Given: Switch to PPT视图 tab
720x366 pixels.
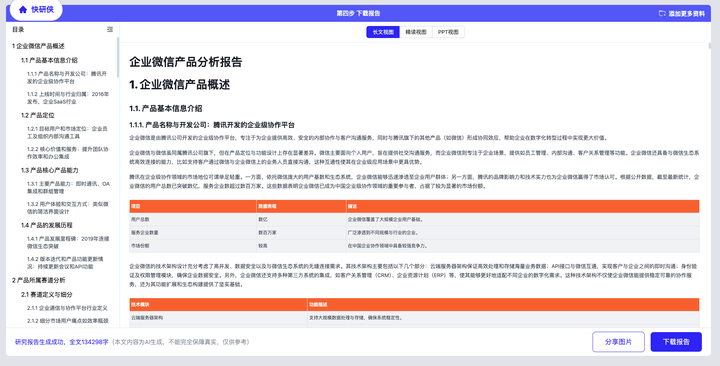Looking at the screenshot, I should (448, 32).
